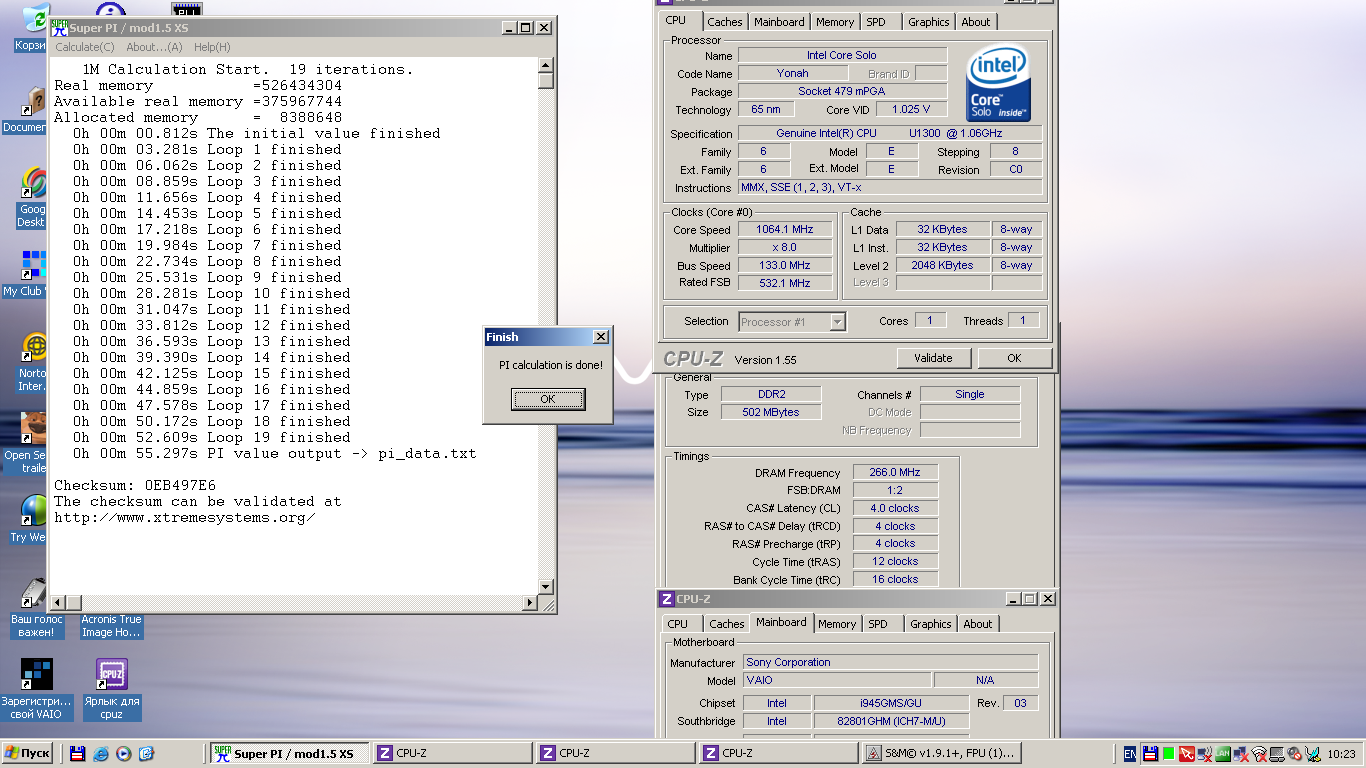Launch Internet Explorer from quick launch

click(x=100, y=753)
